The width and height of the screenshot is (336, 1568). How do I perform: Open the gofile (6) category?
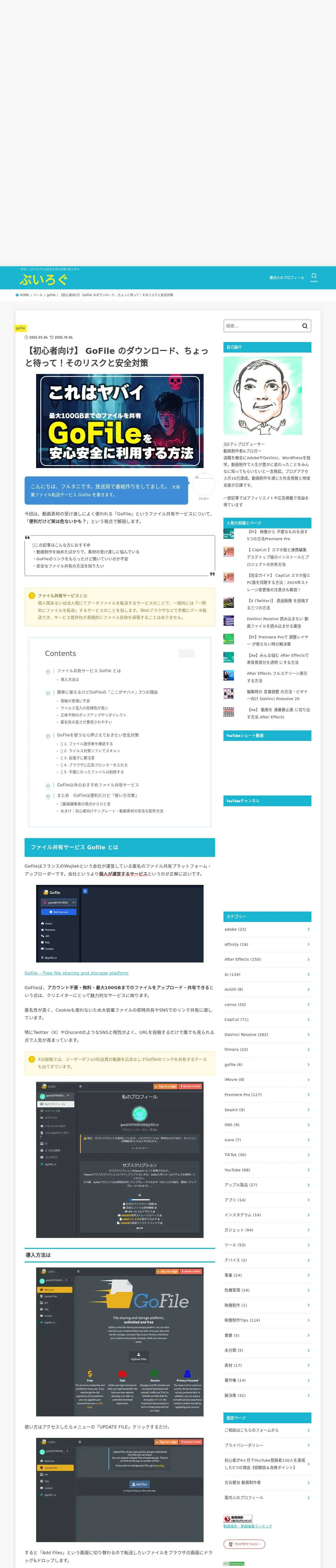(267, 1065)
